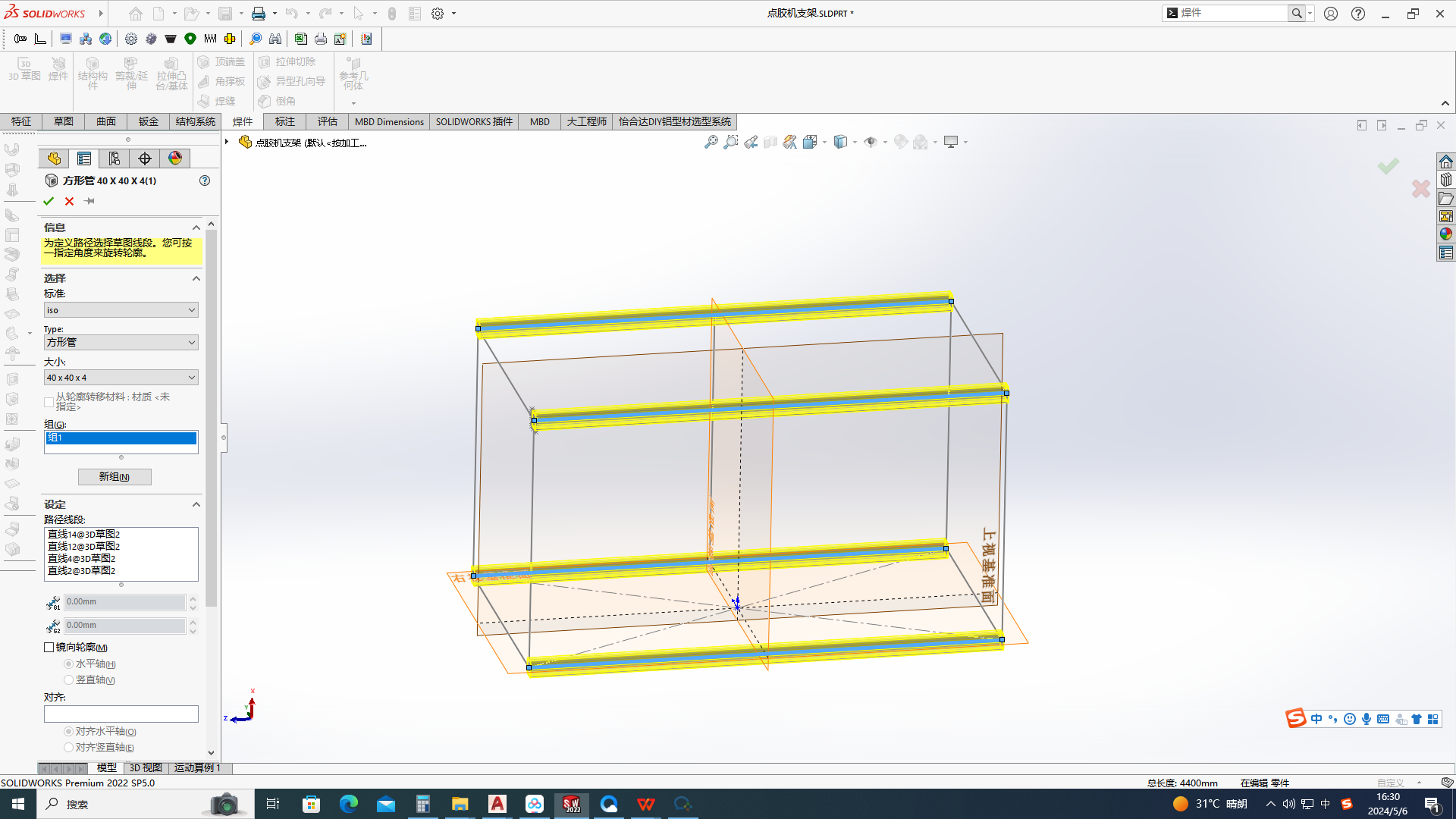Click the spring (wavy line) toolbar icon
This screenshot has width=1456, height=819.
pos(210,39)
